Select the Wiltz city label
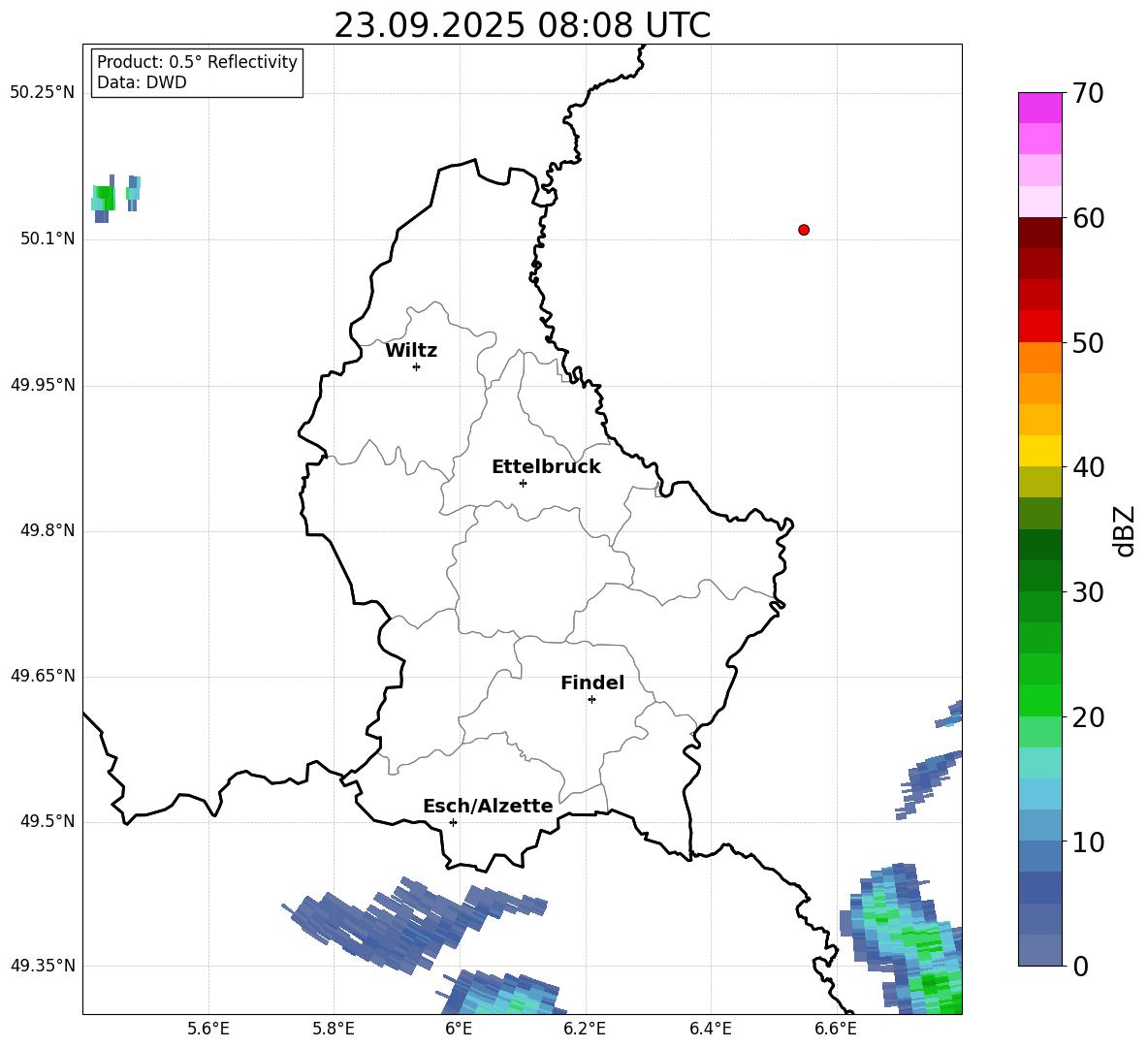Viewport: 1148px width, 1048px height. [411, 351]
